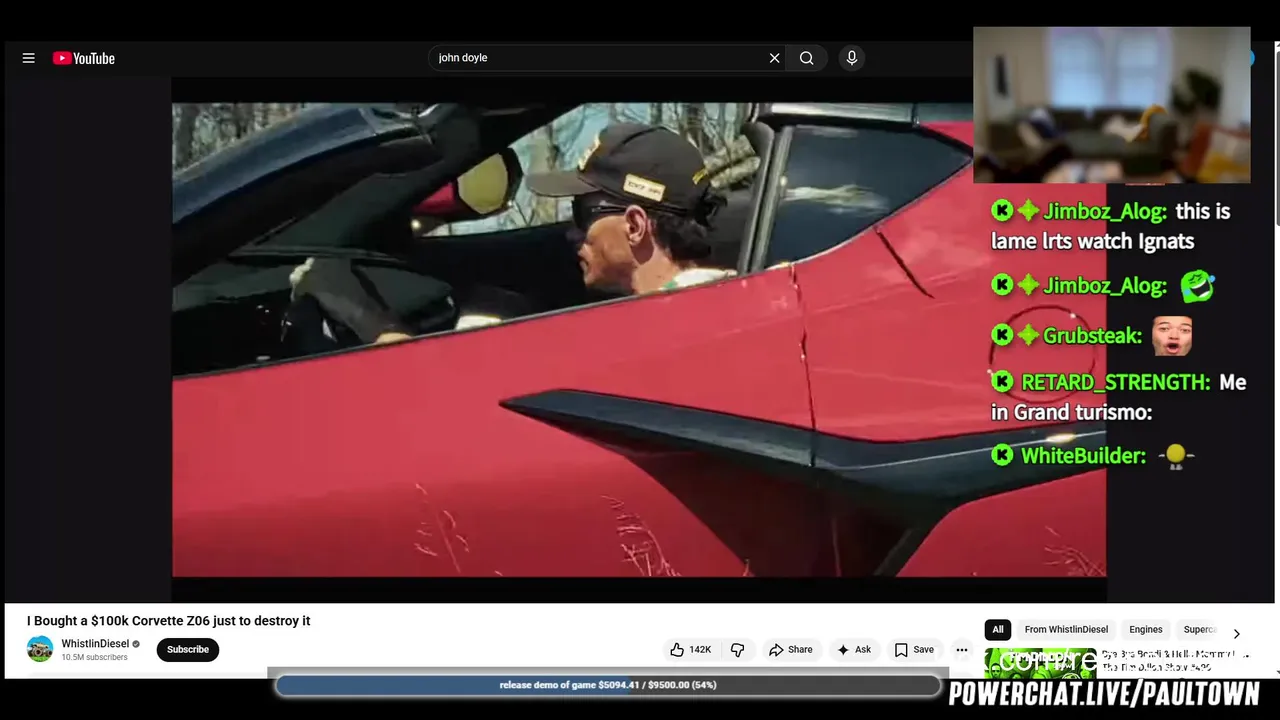Image resolution: width=1280 pixels, height=720 pixels.
Task: Click Grubsteak's username in chat
Action: tap(1092, 336)
